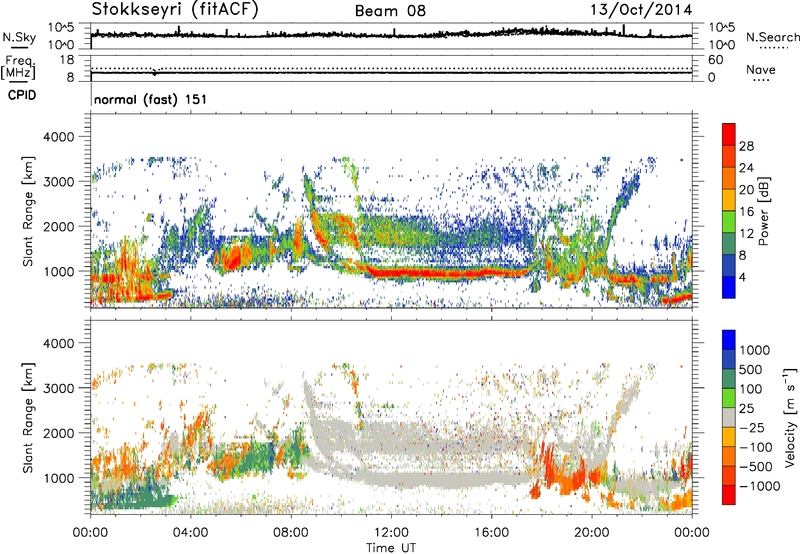Click the 16:00 time axis tick label

coord(492,533)
